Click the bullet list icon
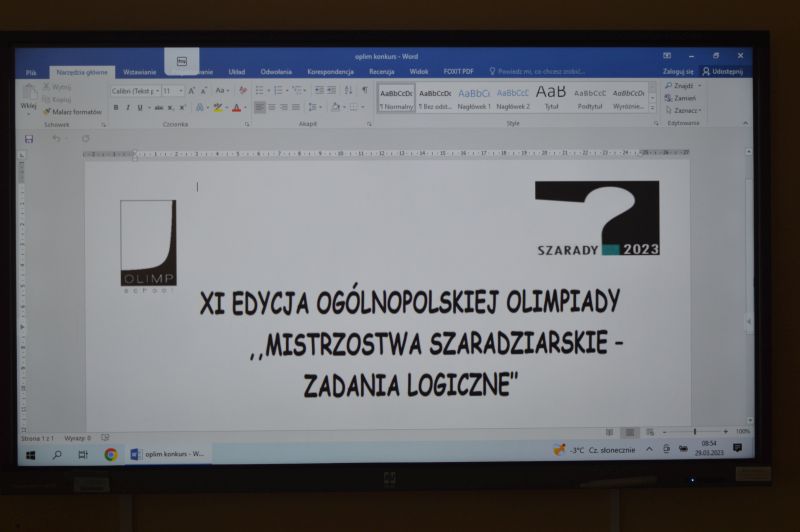This screenshot has width=800, height=532. click(260, 90)
